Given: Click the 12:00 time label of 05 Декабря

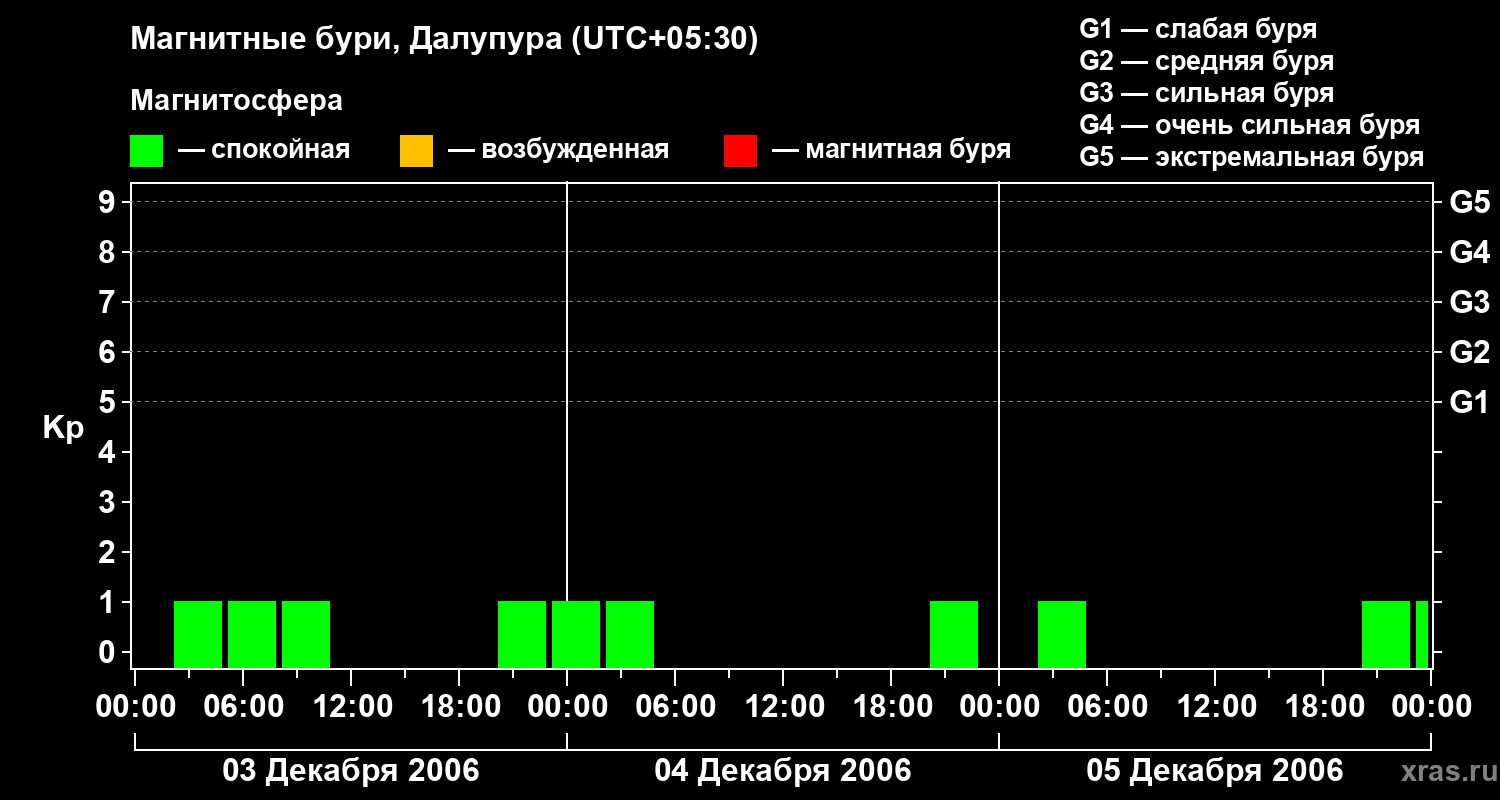Looking at the screenshot, I should pyautogui.click(x=1215, y=707).
